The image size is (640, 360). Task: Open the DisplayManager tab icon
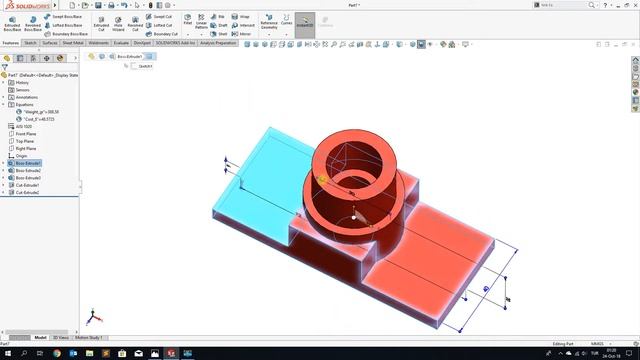60,58
